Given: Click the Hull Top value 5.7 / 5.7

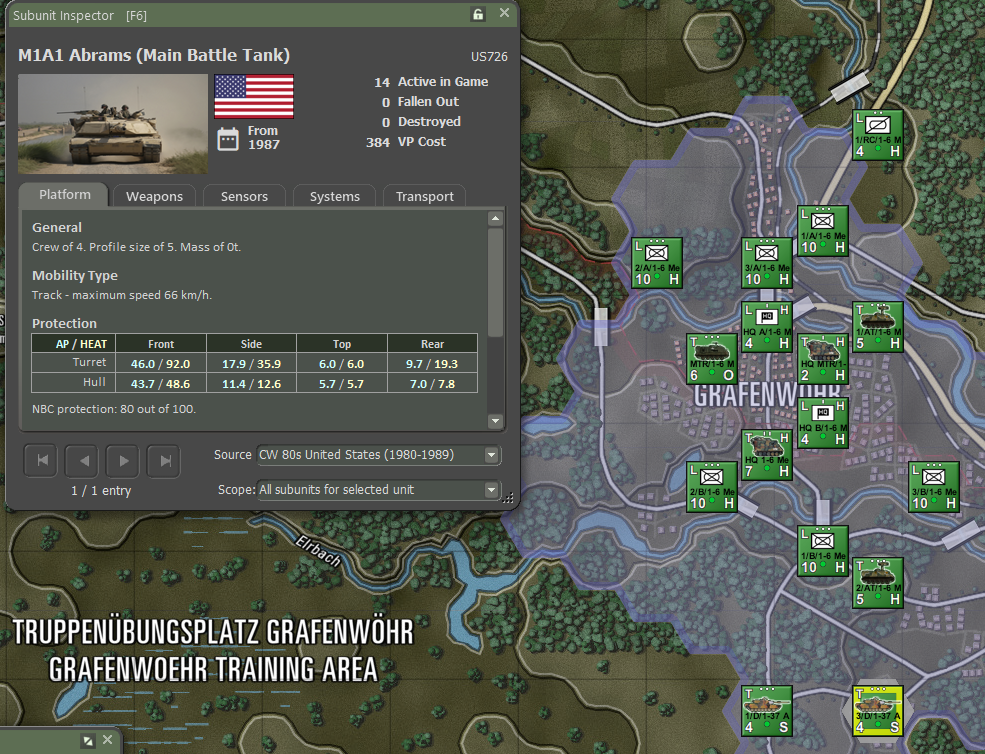Looking at the screenshot, I should (342, 384).
